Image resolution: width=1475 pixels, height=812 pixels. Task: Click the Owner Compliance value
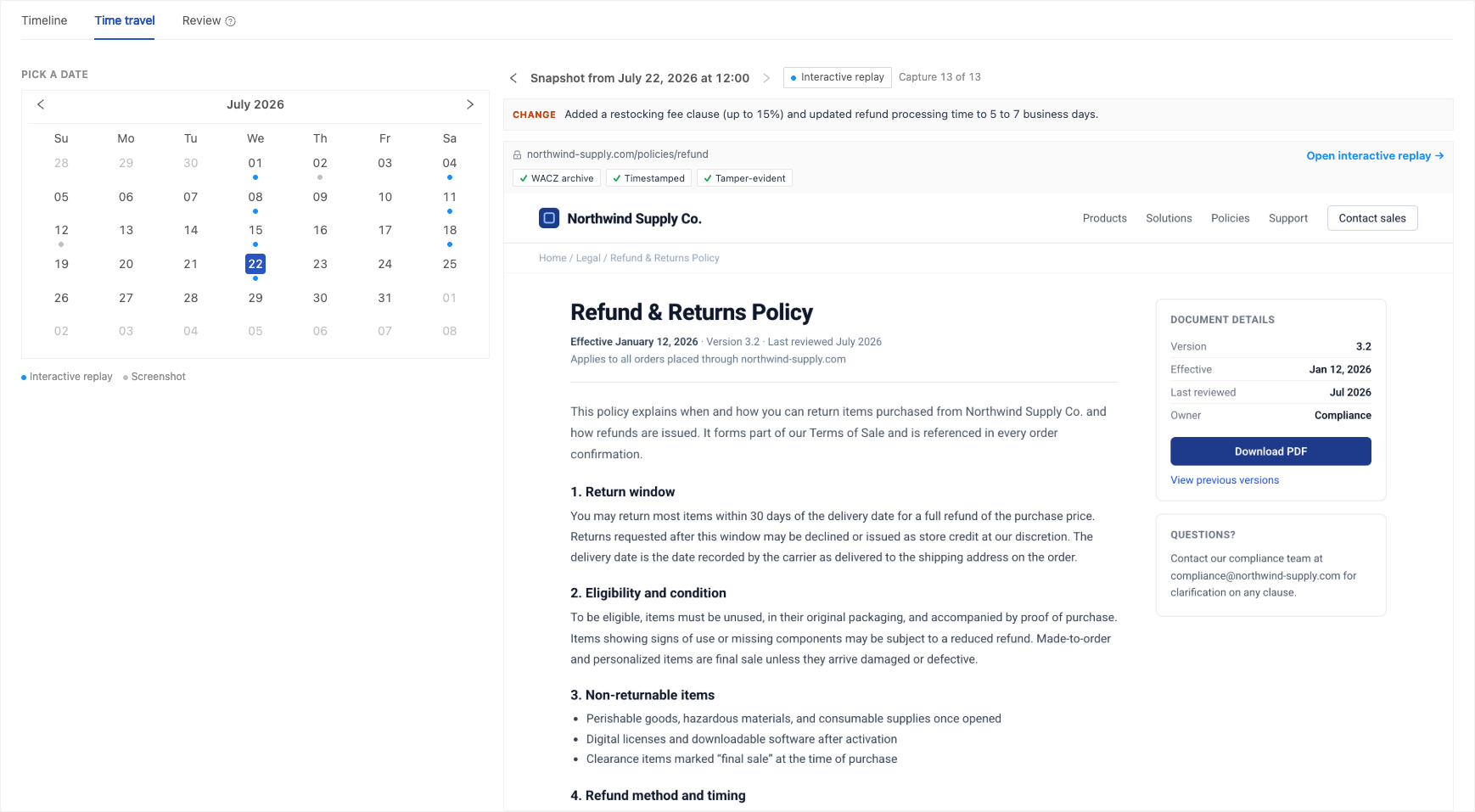point(1343,415)
